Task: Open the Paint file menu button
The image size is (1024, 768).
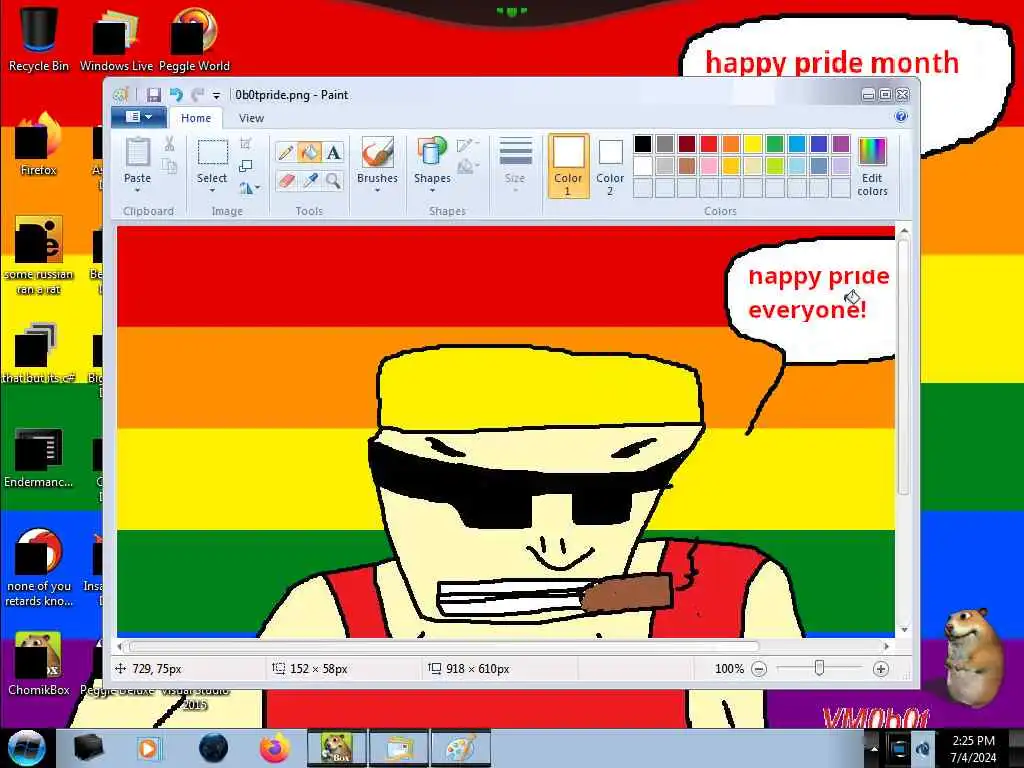Action: (x=138, y=117)
